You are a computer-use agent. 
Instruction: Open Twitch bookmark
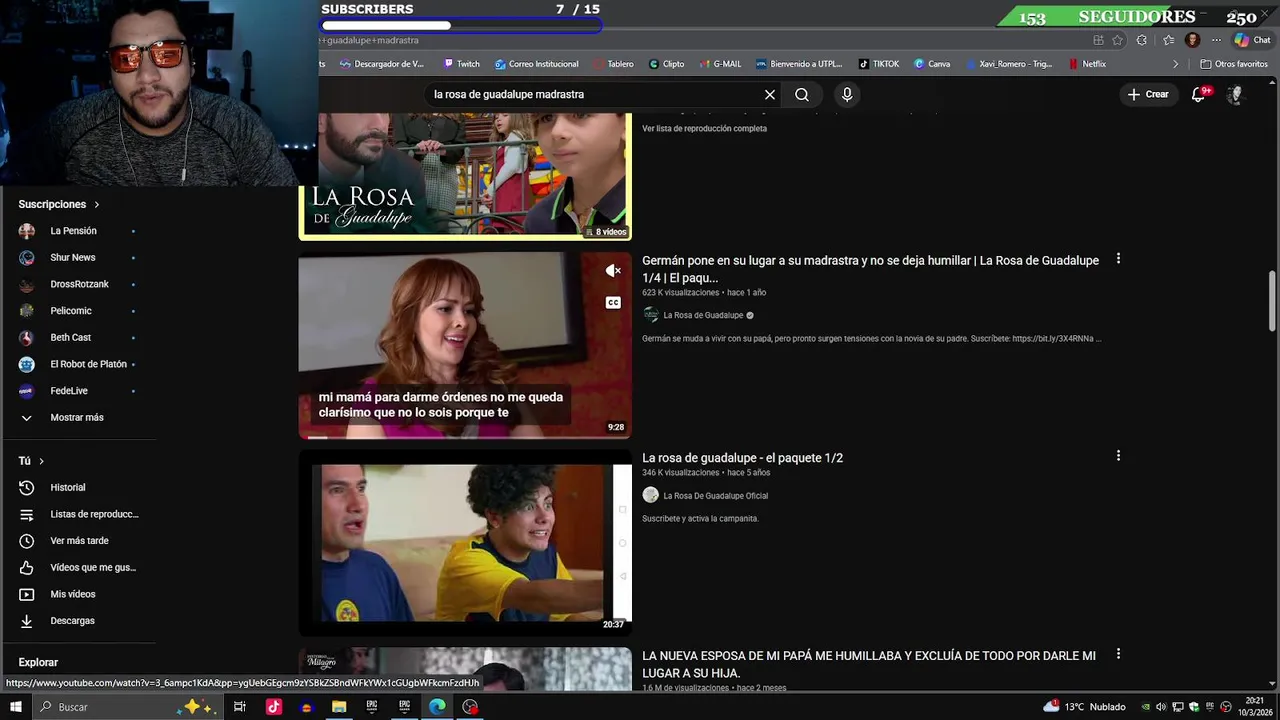pos(461,64)
